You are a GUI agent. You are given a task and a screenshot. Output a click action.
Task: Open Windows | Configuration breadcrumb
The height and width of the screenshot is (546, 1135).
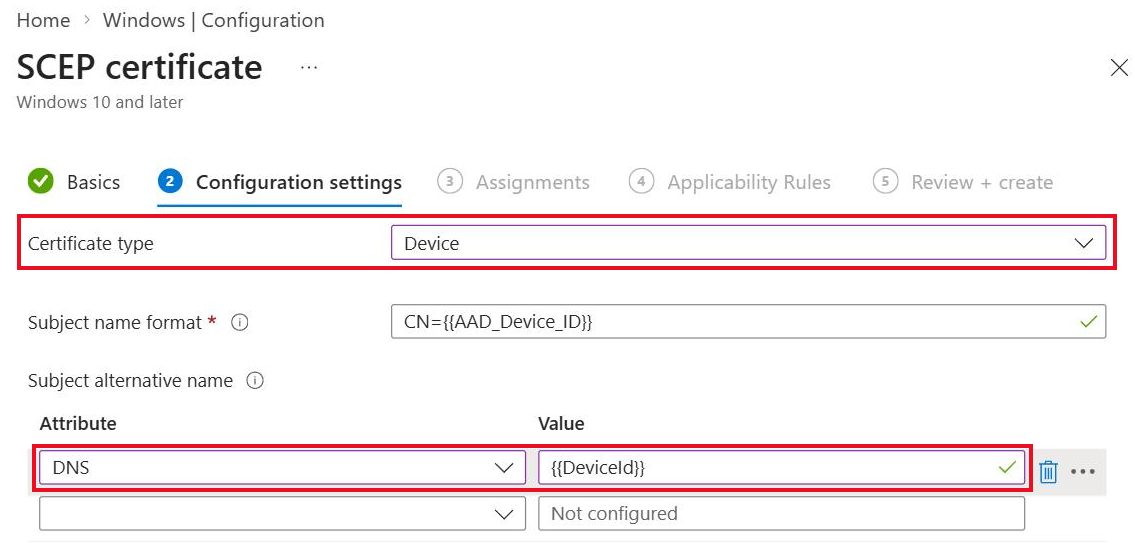click(x=214, y=20)
